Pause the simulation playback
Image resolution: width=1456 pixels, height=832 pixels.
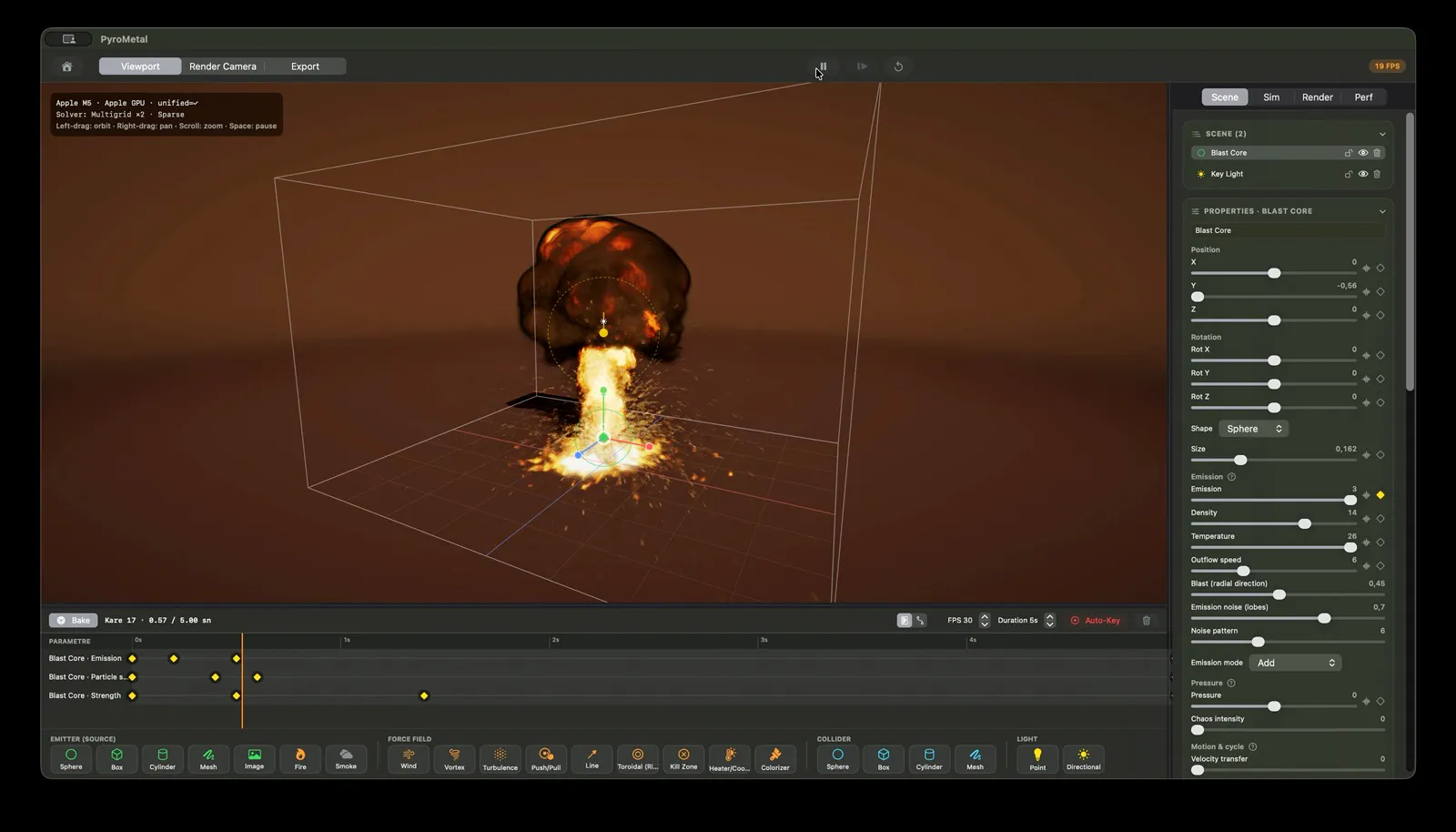click(823, 66)
